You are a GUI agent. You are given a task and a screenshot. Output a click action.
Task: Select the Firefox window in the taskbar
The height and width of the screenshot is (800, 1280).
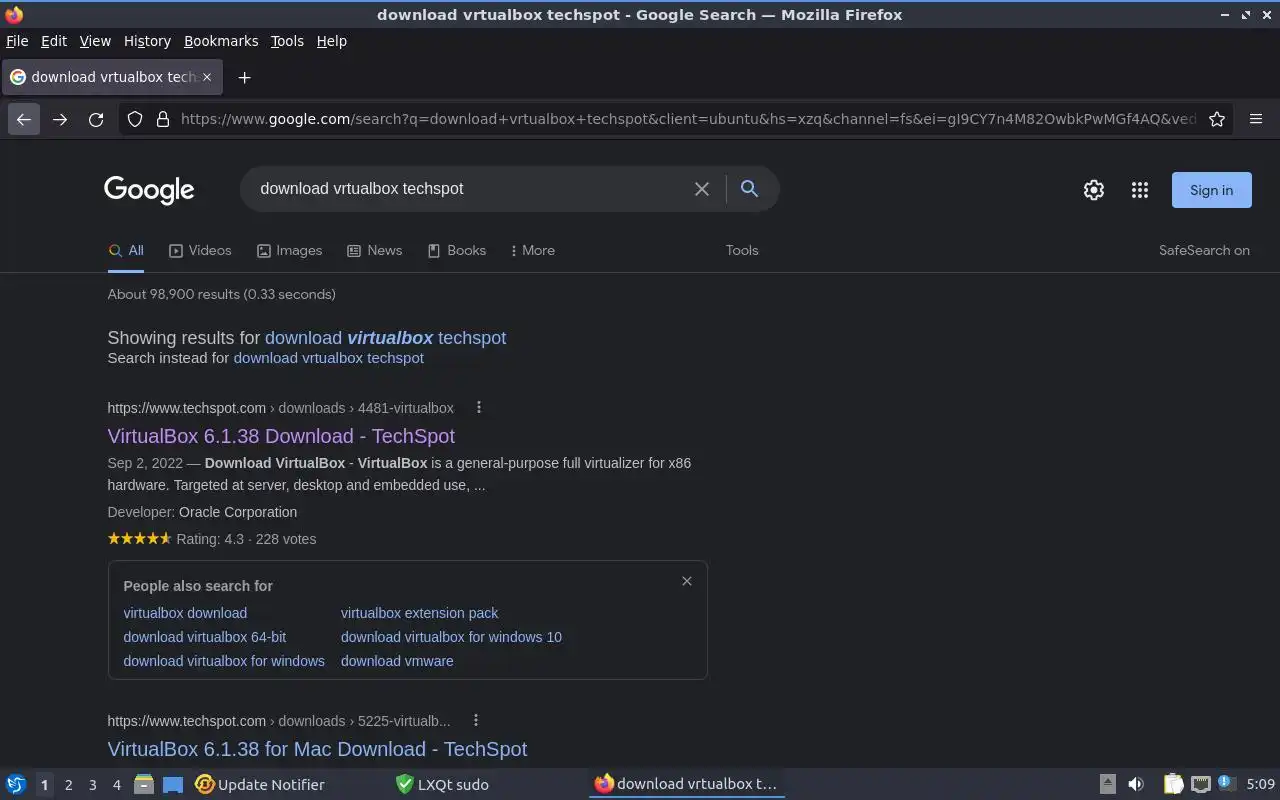click(x=686, y=785)
